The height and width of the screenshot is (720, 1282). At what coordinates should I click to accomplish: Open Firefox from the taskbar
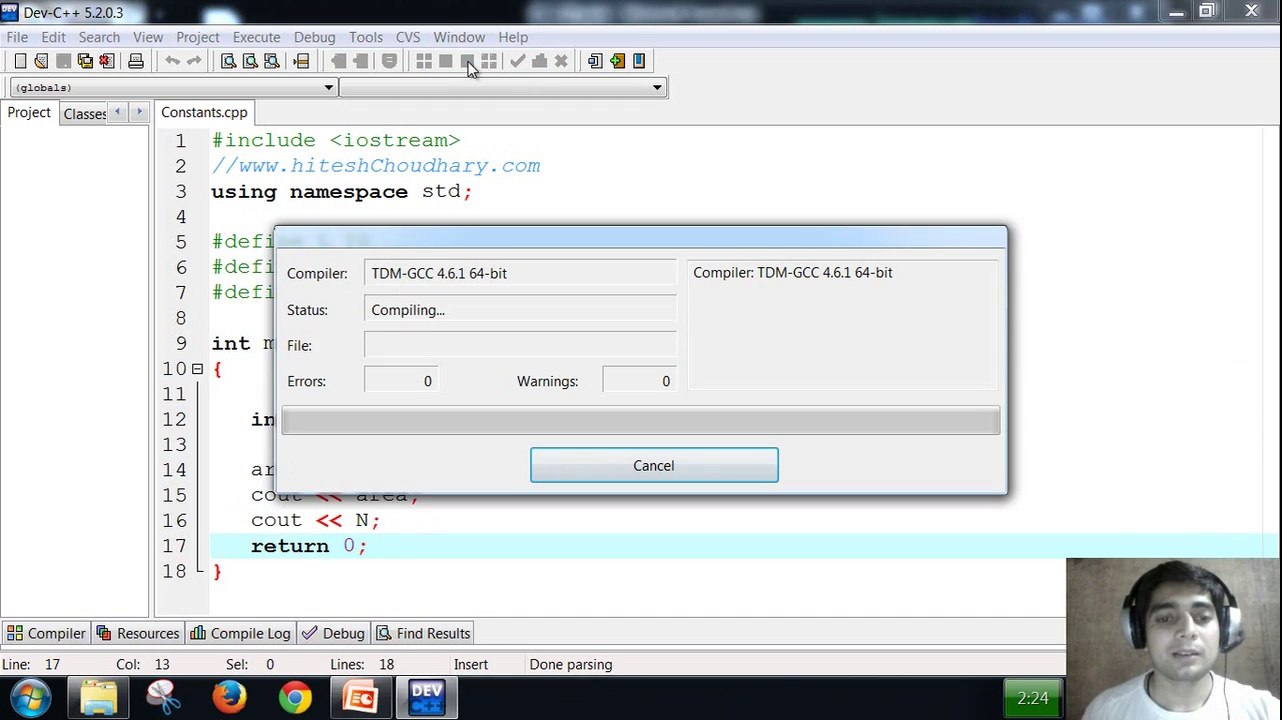coord(229,697)
